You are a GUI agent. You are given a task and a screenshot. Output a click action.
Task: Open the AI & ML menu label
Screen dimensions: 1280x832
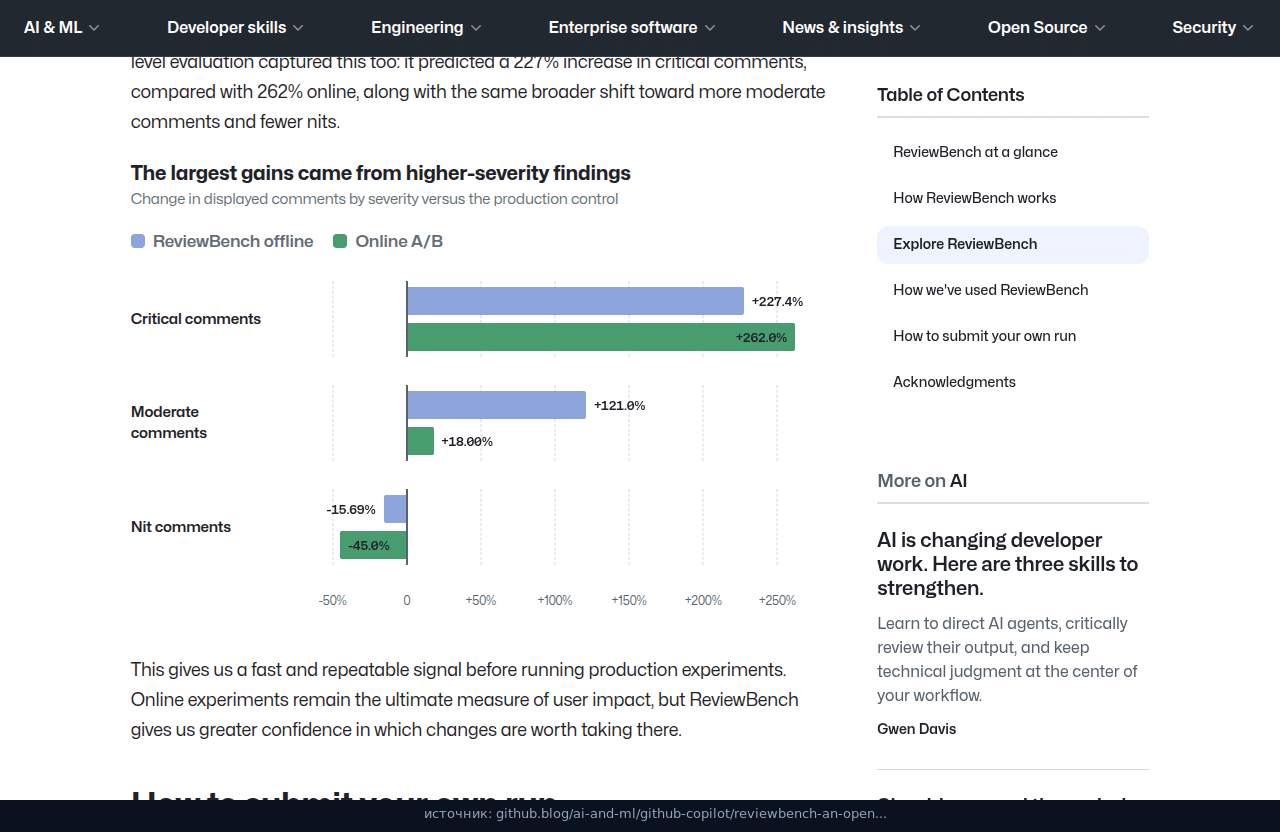click(x=53, y=28)
